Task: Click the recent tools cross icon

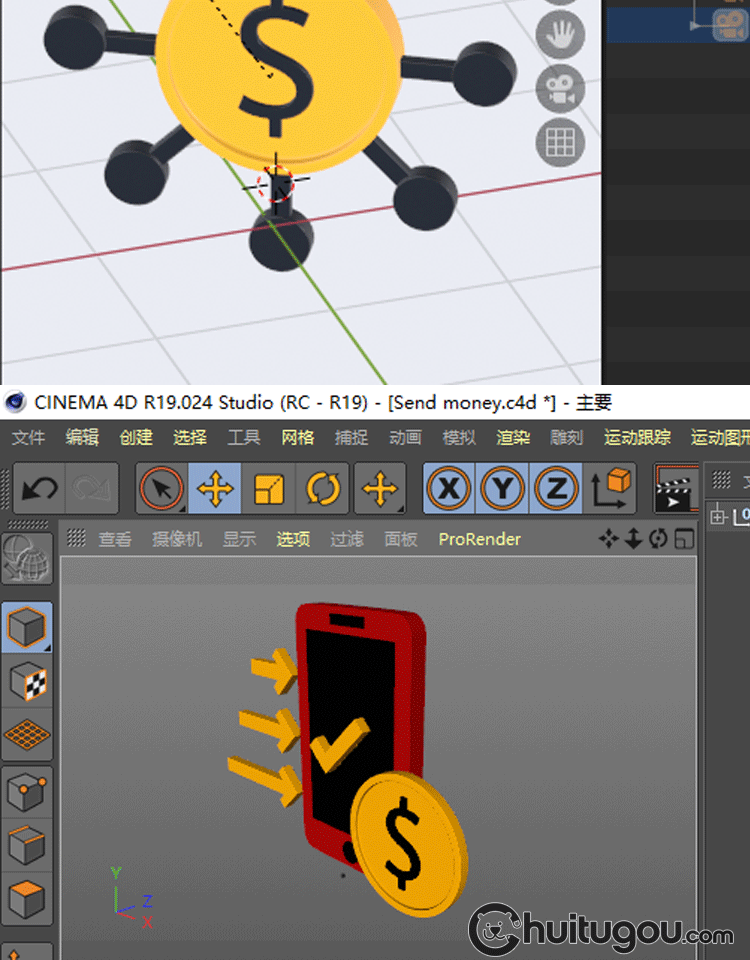Action: (x=380, y=489)
